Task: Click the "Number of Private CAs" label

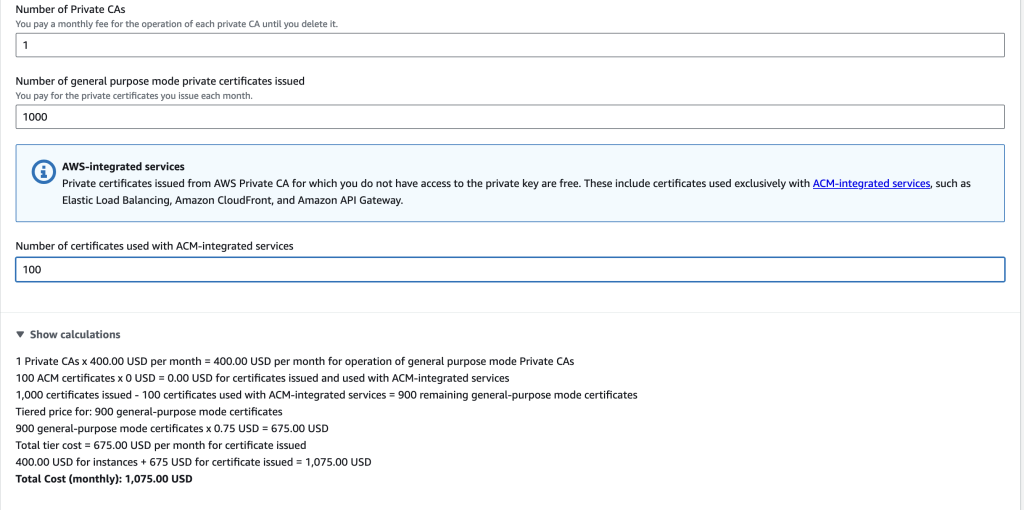Action: [x=72, y=8]
